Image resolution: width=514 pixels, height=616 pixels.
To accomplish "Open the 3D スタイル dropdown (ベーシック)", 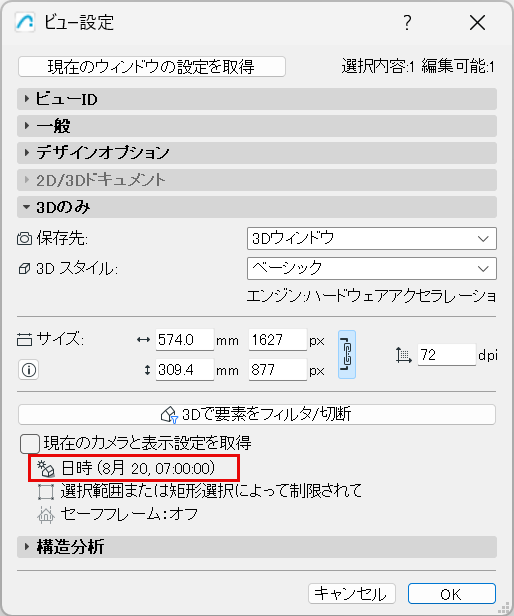I will coord(372,269).
